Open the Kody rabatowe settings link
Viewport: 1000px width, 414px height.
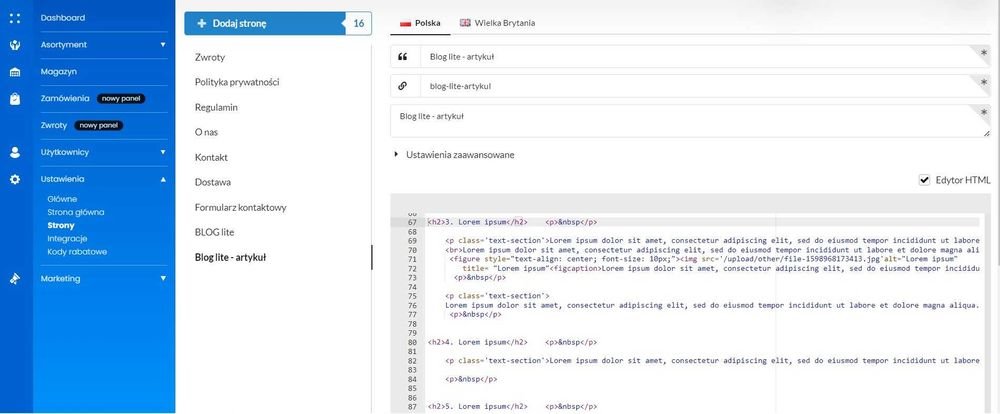[x=77, y=252]
